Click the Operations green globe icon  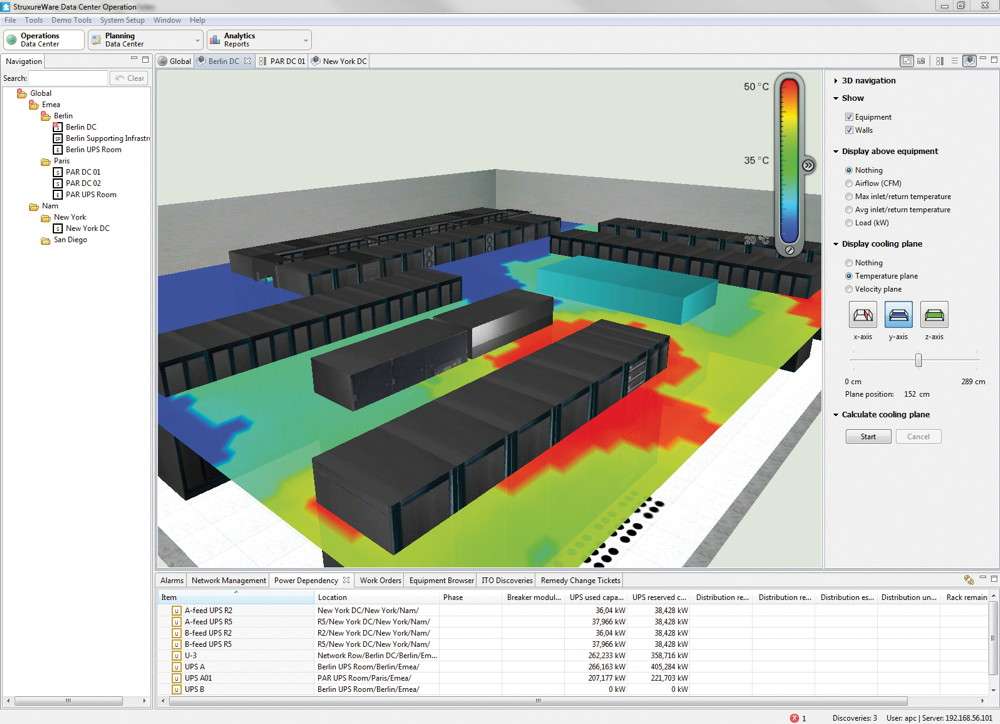coord(11,40)
